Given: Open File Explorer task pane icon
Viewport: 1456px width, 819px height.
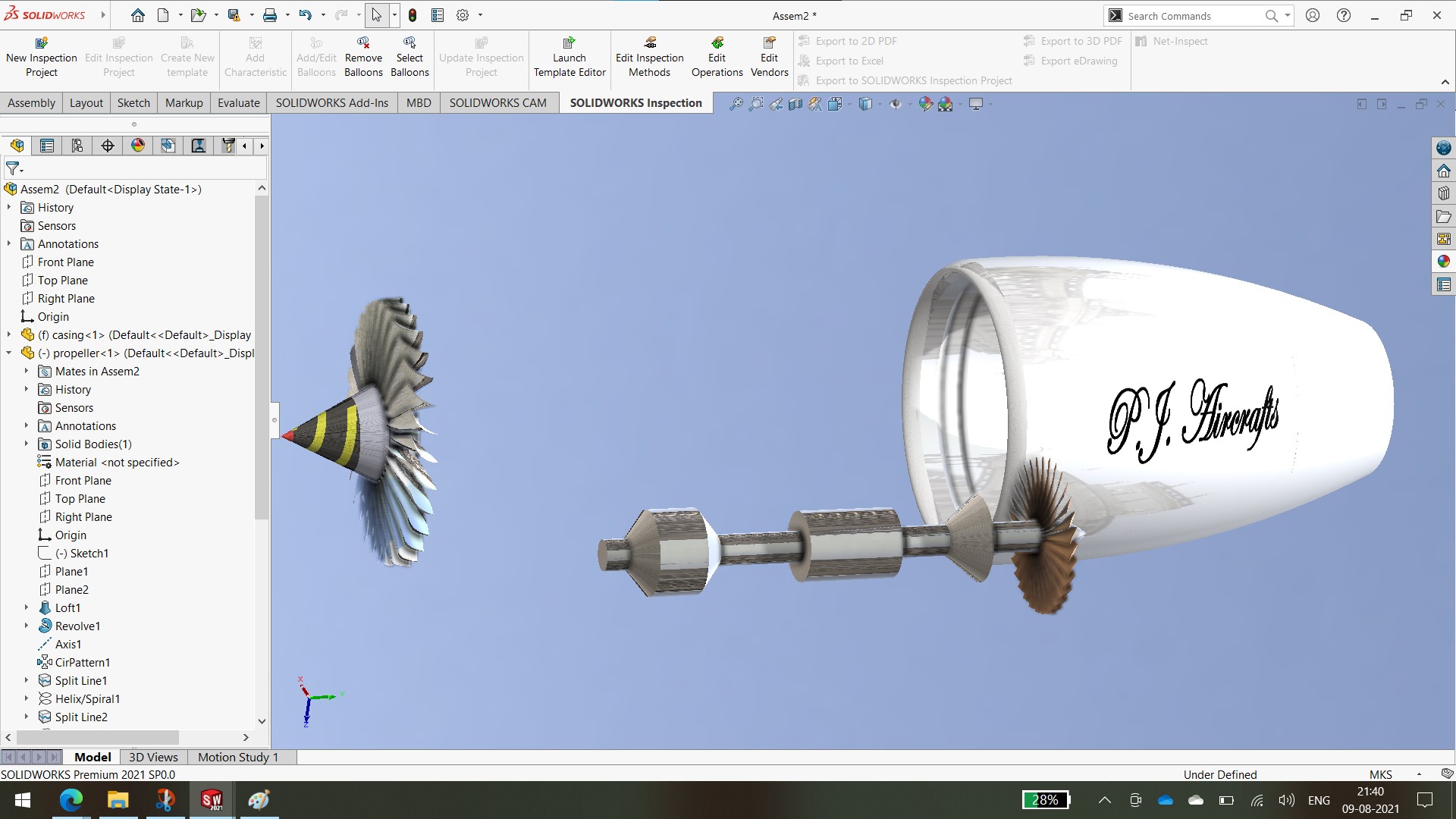Looking at the screenshot, I should pos(1444,216).
